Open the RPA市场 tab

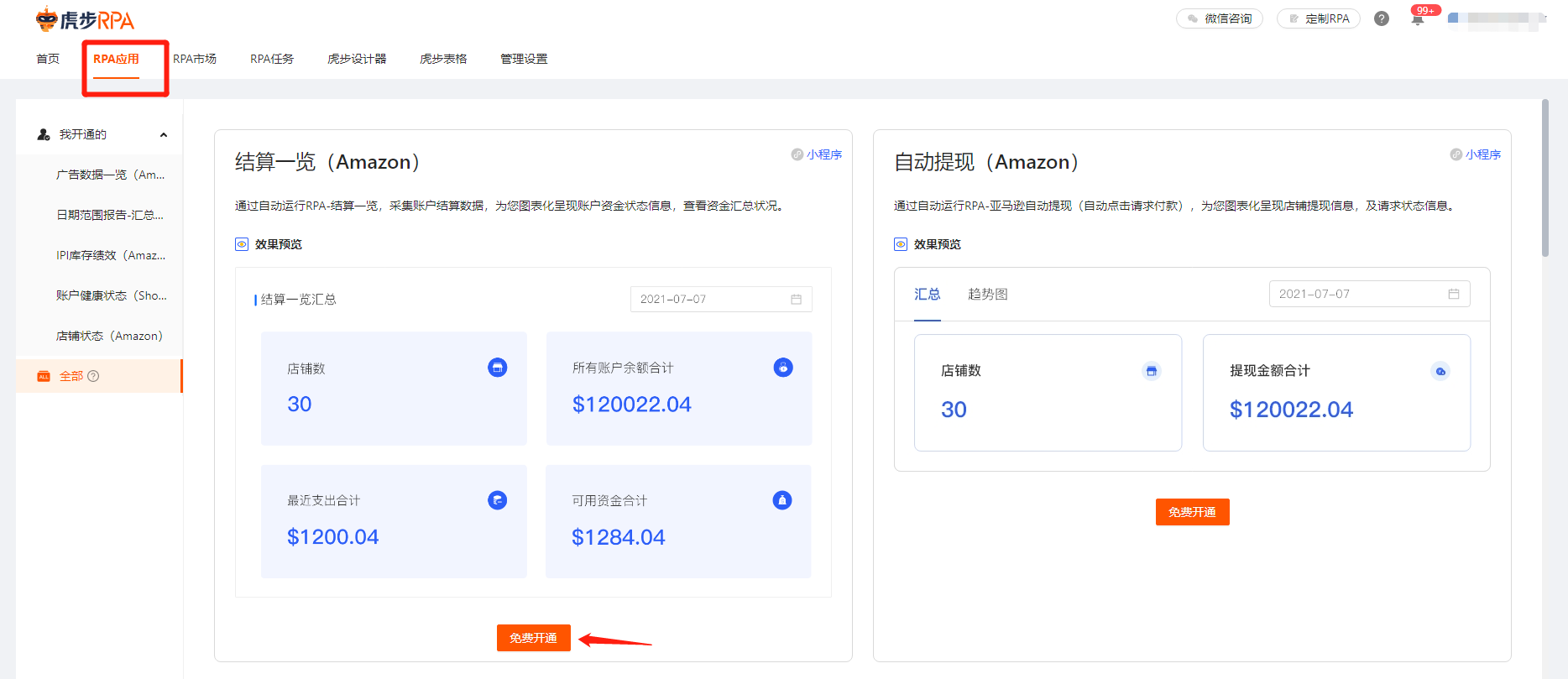point(195,59)
